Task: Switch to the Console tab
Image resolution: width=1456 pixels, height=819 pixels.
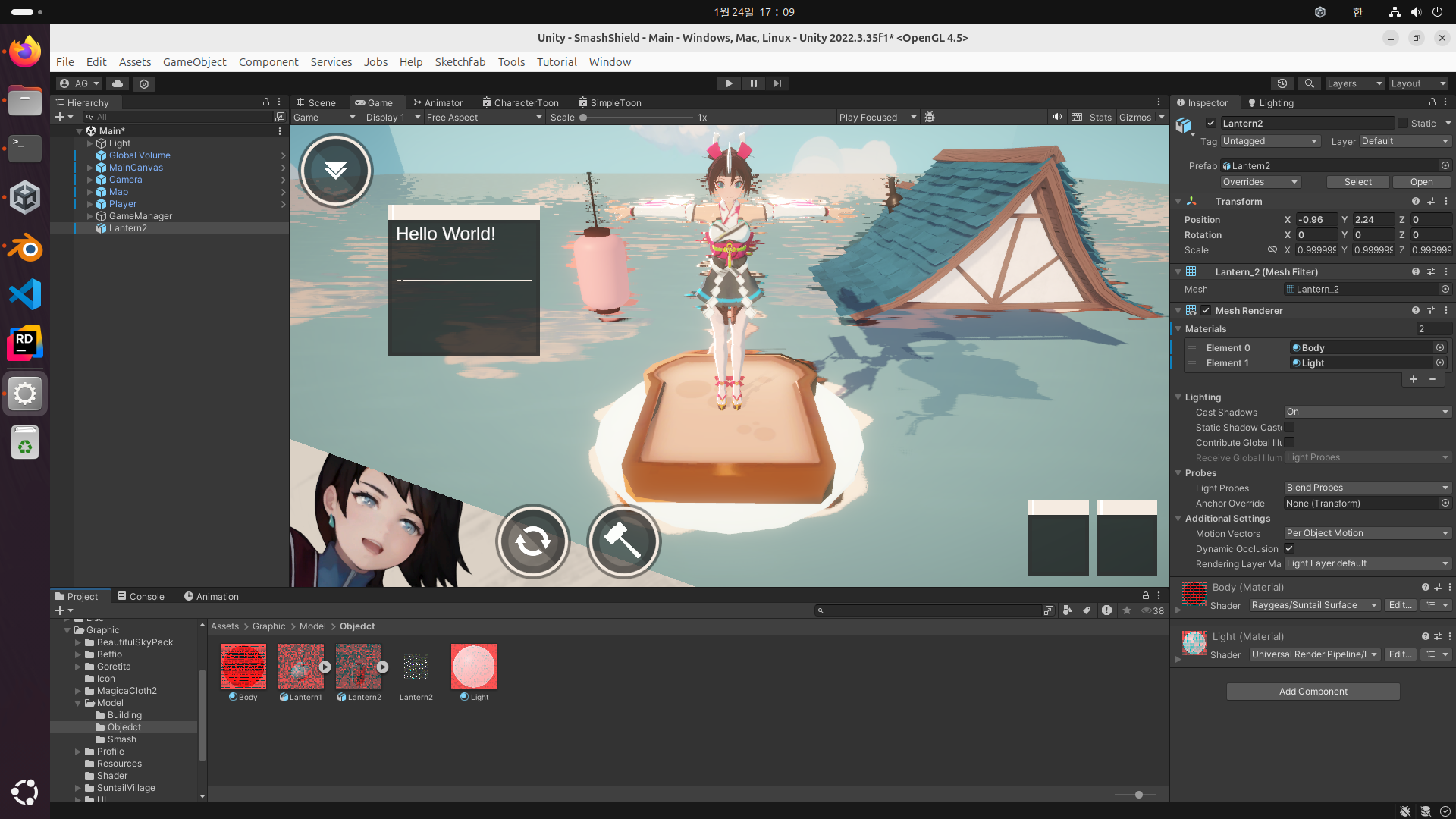Action: (x=140, y=597)
